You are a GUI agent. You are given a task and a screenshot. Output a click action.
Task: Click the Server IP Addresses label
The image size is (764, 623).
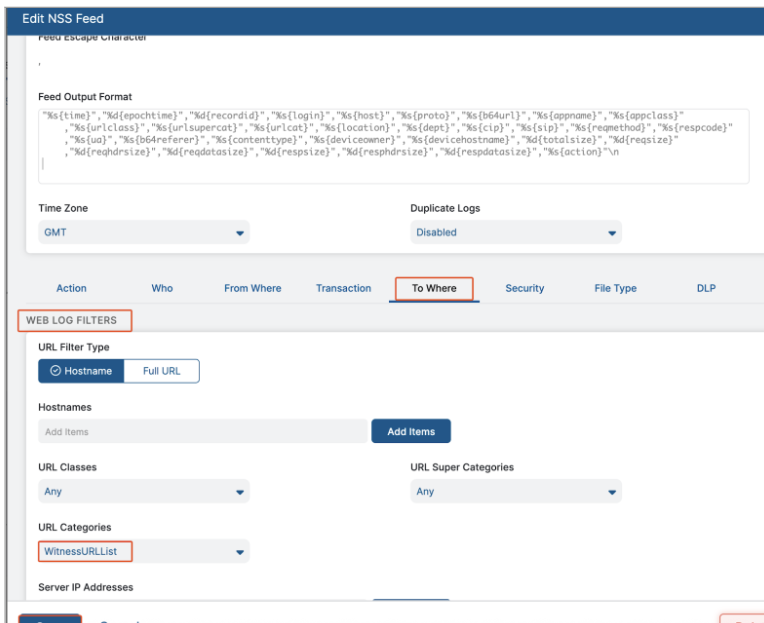click(x=86, y=587)
